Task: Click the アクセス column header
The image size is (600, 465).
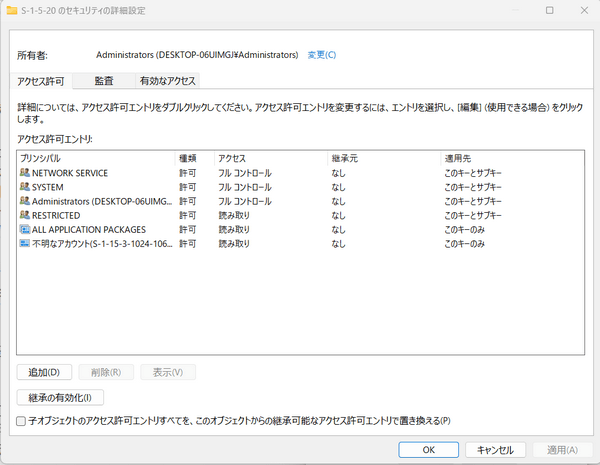Action: (x=271, y=158)
